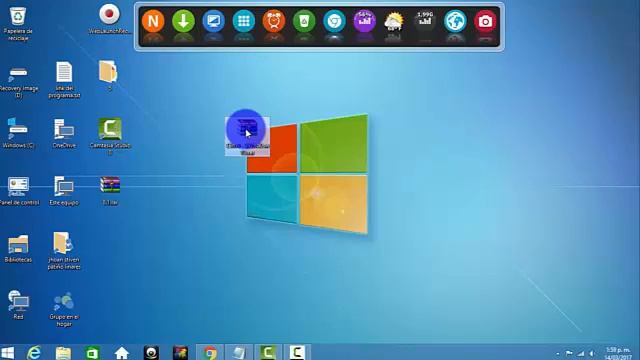The image size is (640, 360).
Task: Click the purple 56% usage meter icon
Action: click(364, 21)
